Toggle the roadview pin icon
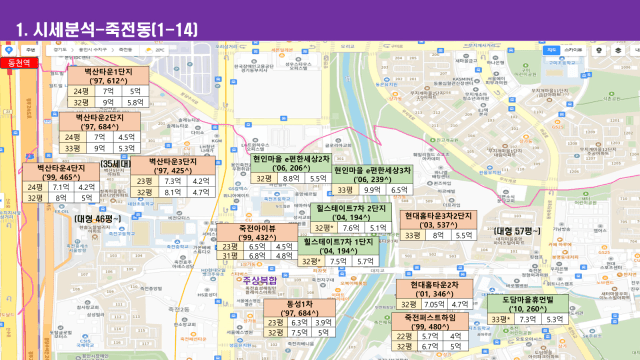This screenshot has width=640, height=360. tap(599, 50)
